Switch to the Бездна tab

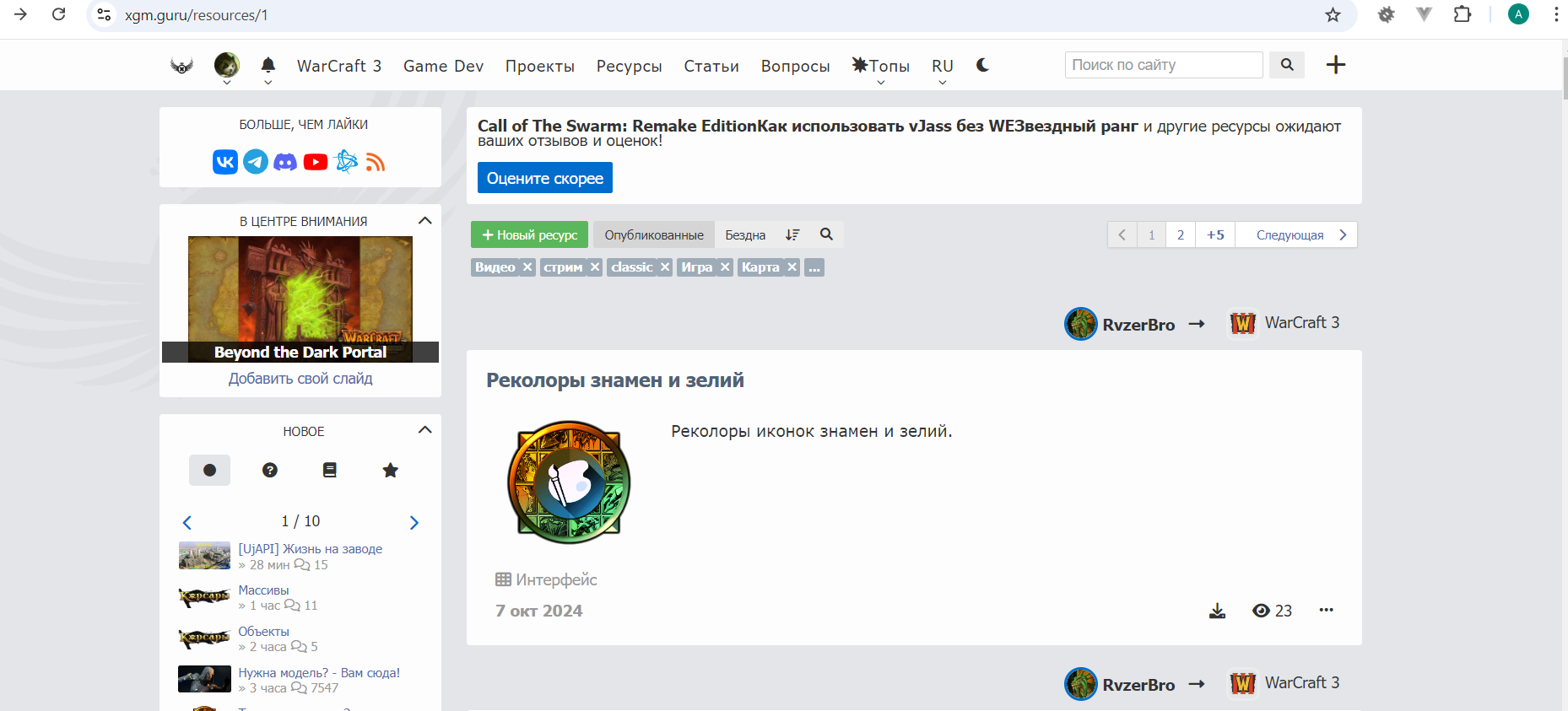[745, 234]
